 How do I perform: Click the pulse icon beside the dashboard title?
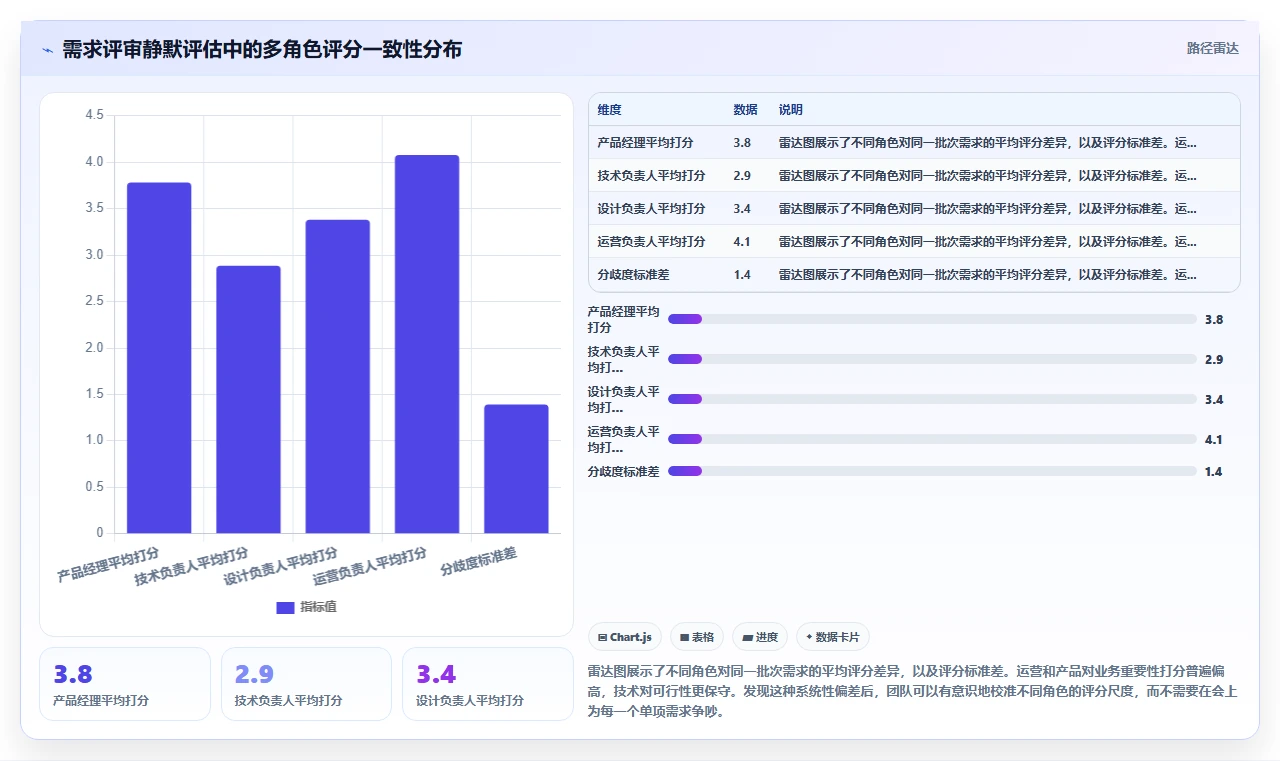(47, 49)
